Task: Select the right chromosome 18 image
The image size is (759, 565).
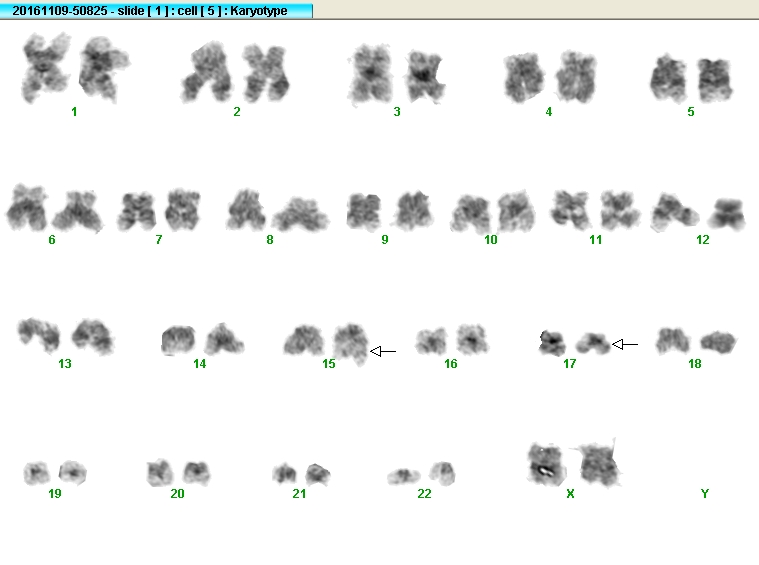Action: click(x=718, y=342)
